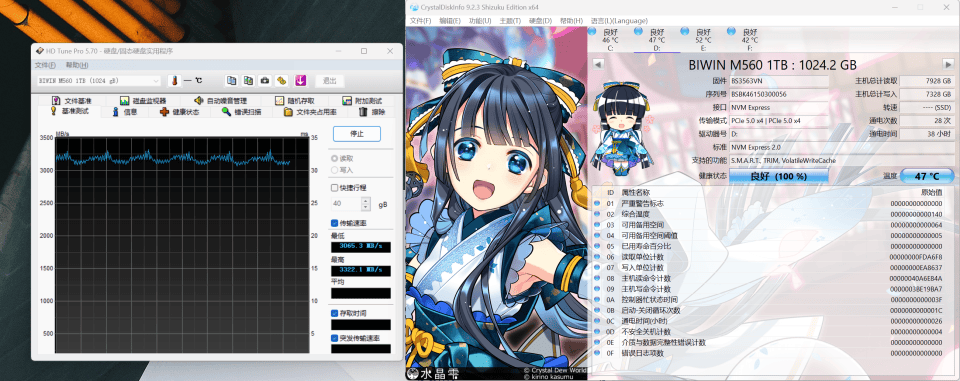Click blue status dot of attribute 05 已用寿命百分比
The width and height of the screenshot is (960, 381).
pyautogui.click(x=598, y=246)
